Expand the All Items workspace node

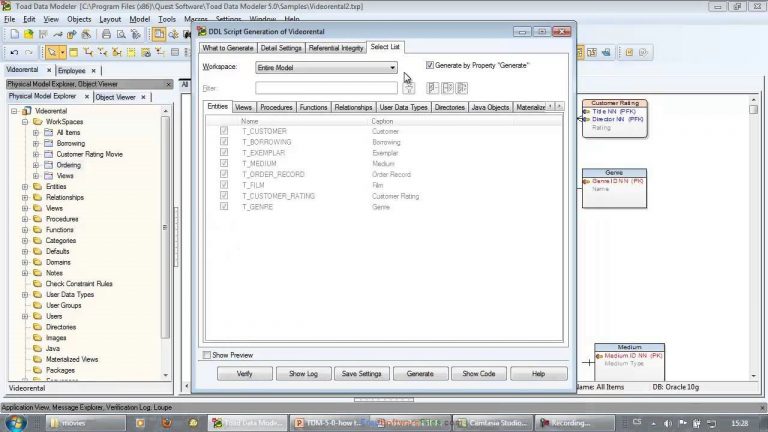(x=36, y=132)
